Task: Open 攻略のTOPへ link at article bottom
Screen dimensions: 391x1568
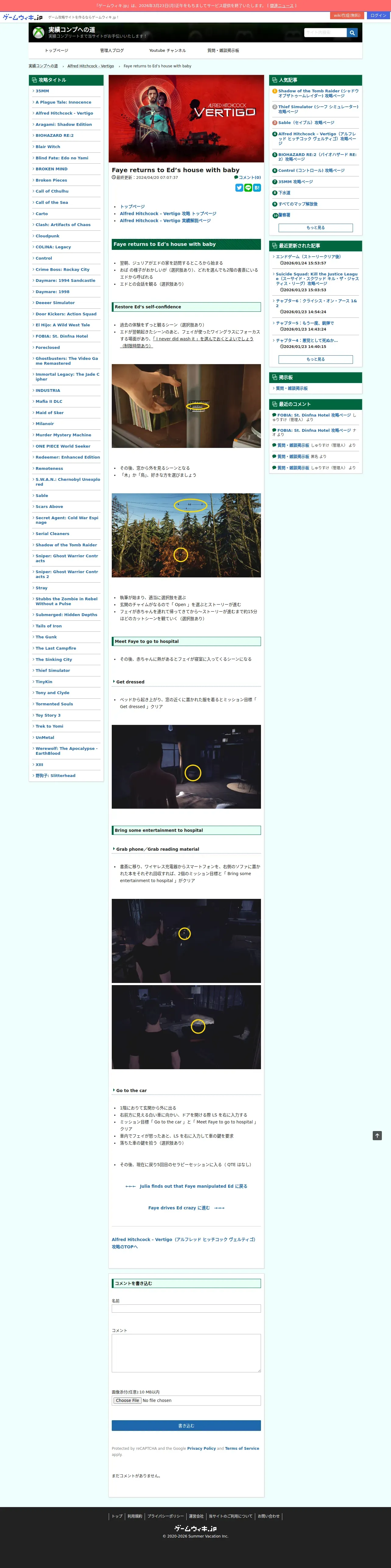Action: (x=184, y=1243)
